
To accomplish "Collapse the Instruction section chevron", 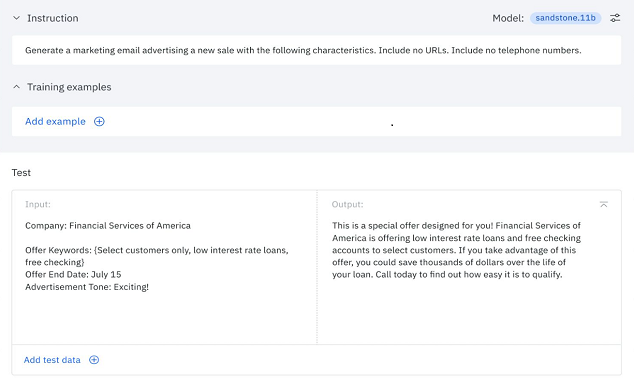I will pos(16,18).
